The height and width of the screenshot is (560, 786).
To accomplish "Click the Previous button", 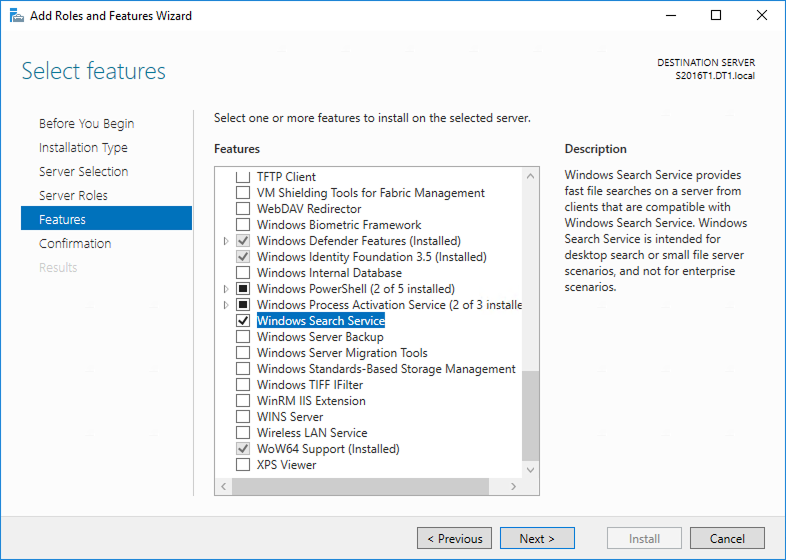I will point(454,538).
